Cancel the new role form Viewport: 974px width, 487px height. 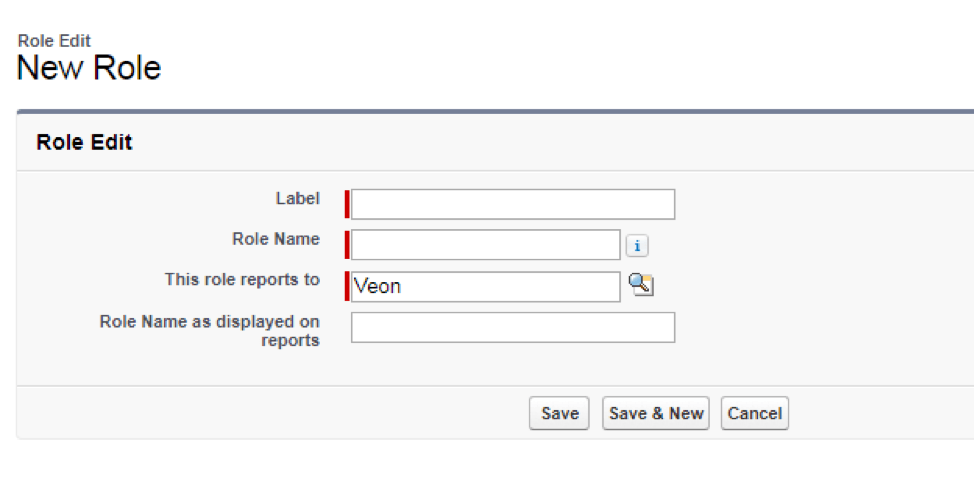coord(755,414)
